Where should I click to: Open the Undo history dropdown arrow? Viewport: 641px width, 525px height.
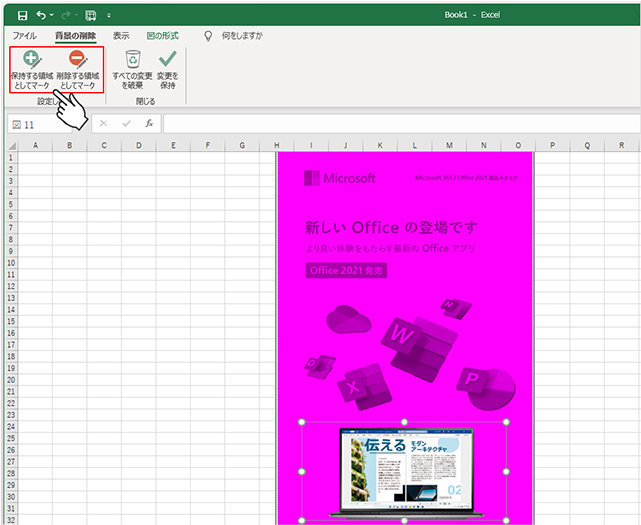pos(52,16)
